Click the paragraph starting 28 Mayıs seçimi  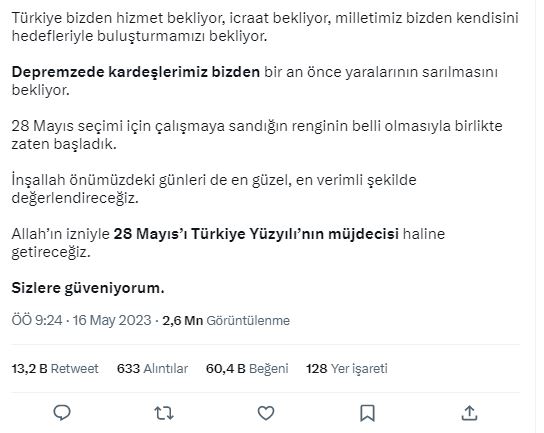click(257, 135)
